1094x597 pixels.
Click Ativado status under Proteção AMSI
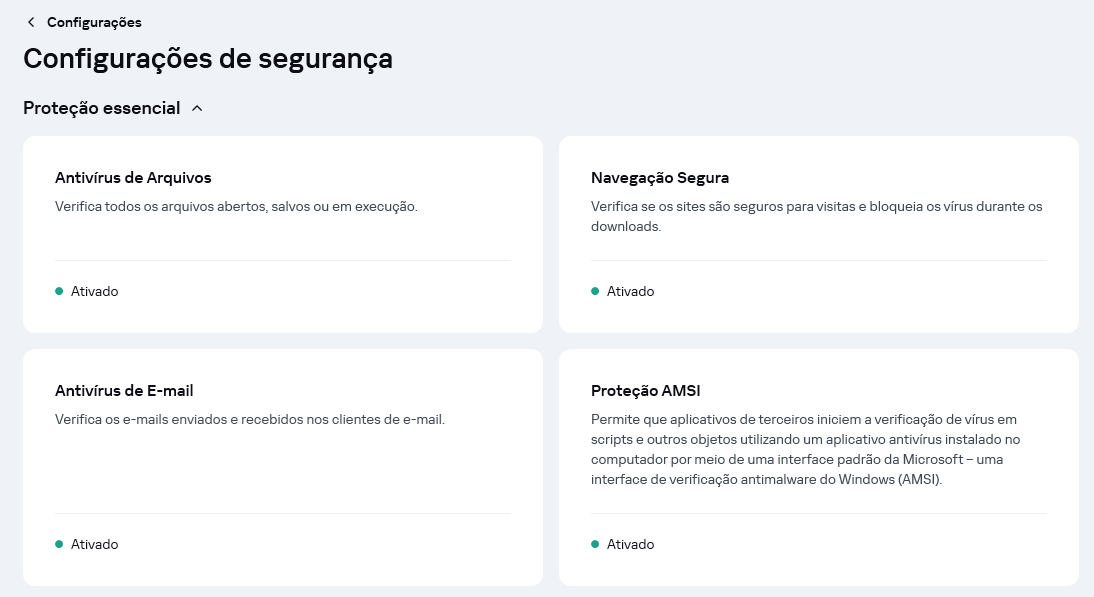631,545
